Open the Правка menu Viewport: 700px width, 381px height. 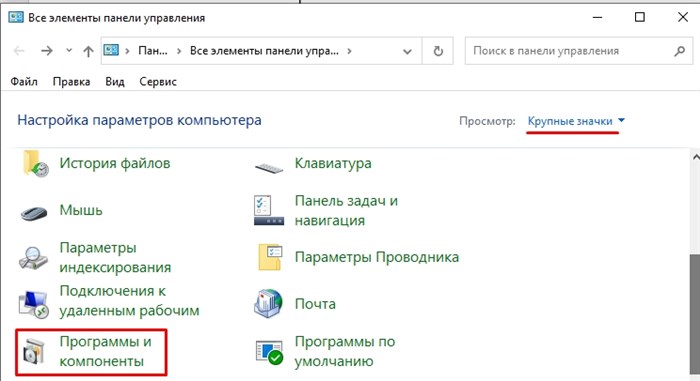coord(71,82)
